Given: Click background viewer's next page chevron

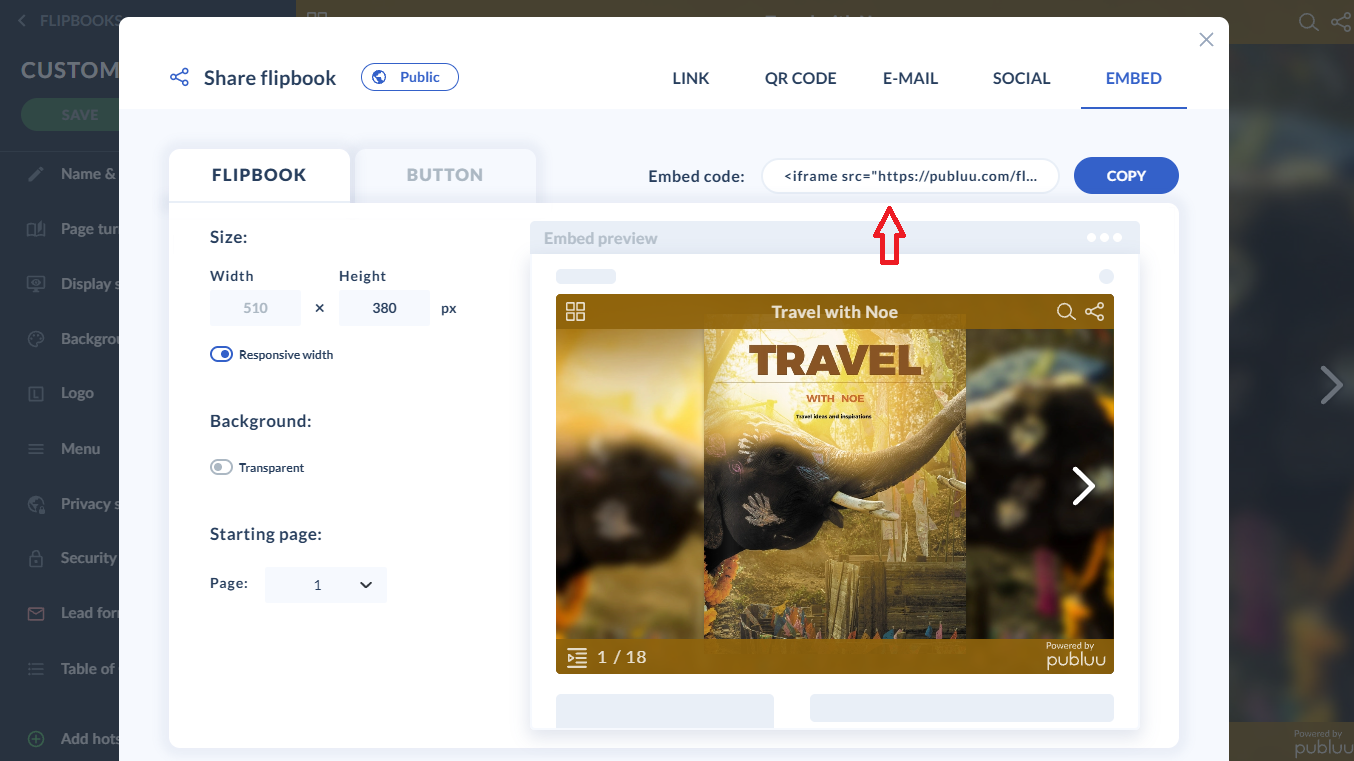Looking at the screenshot, I should click(x=1331, y=384).
